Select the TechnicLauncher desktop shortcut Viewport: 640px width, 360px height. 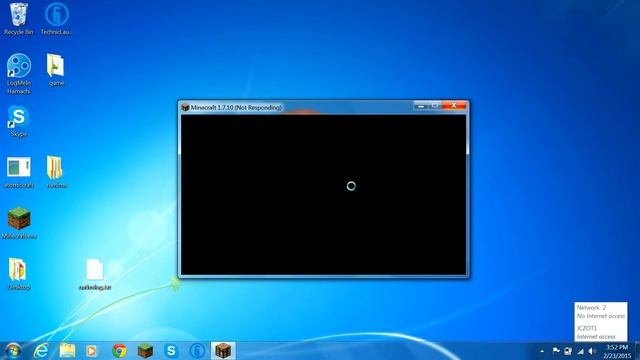pyautogui.click(x=56, y=18)
